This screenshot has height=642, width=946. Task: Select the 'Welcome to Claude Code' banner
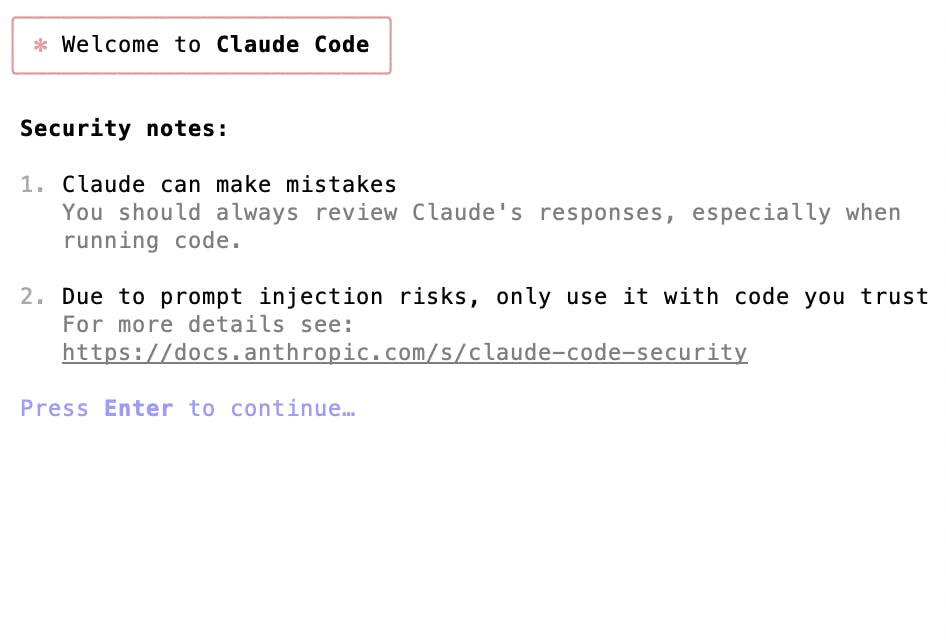click(202, 45)
